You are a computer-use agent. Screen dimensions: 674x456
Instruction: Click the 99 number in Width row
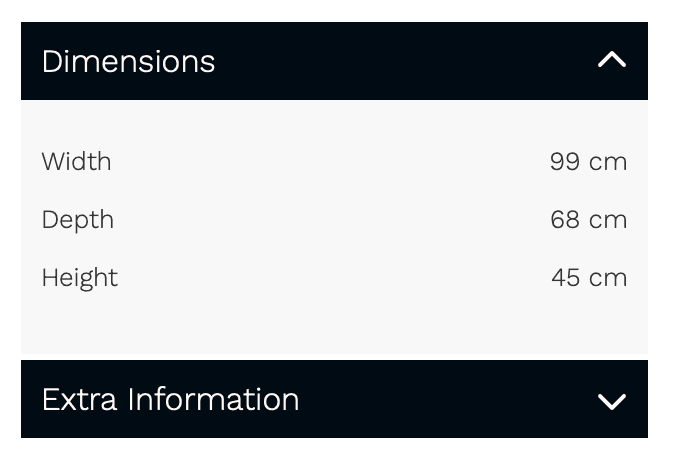(565, 162)
